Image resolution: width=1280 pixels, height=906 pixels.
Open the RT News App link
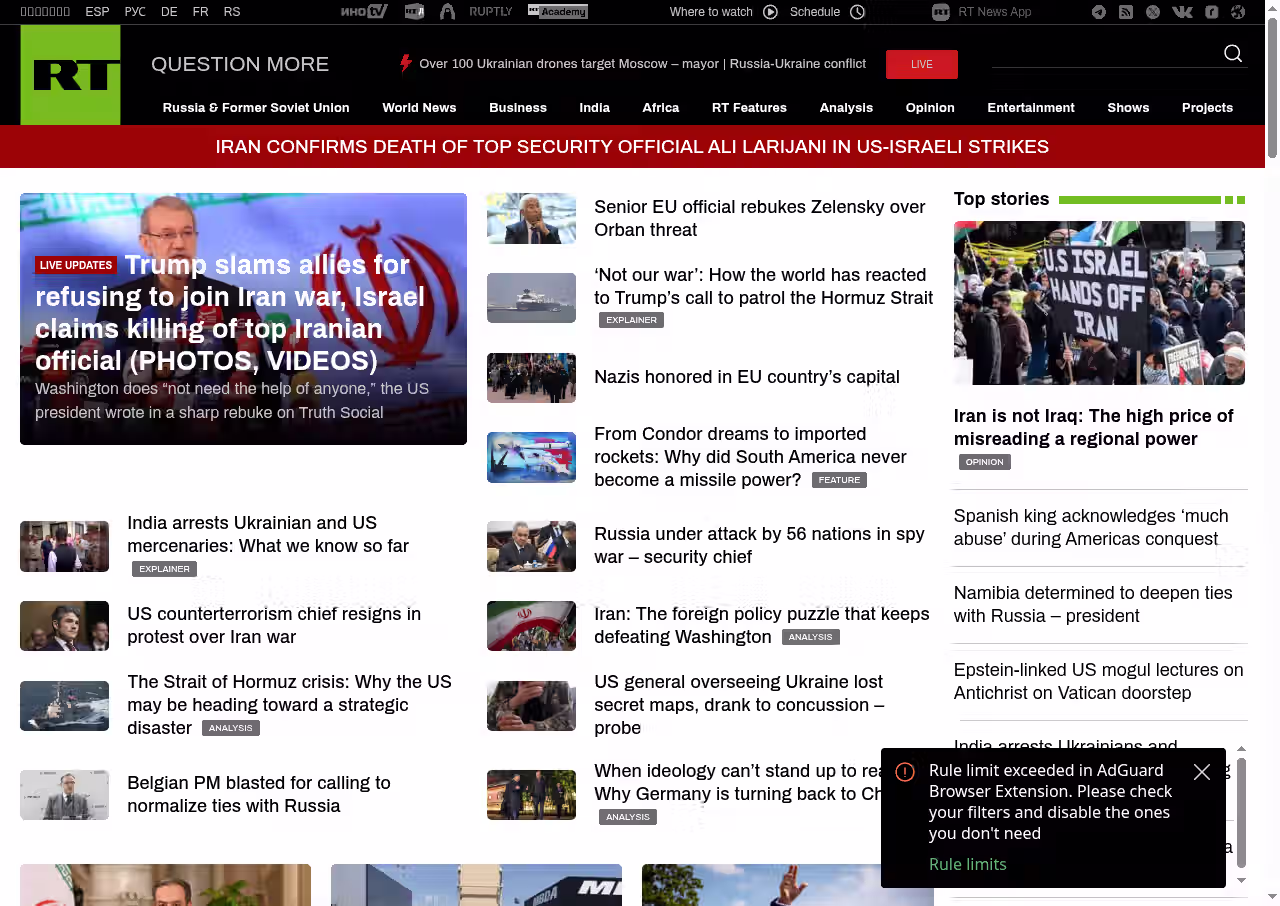(x=982, y=12)
